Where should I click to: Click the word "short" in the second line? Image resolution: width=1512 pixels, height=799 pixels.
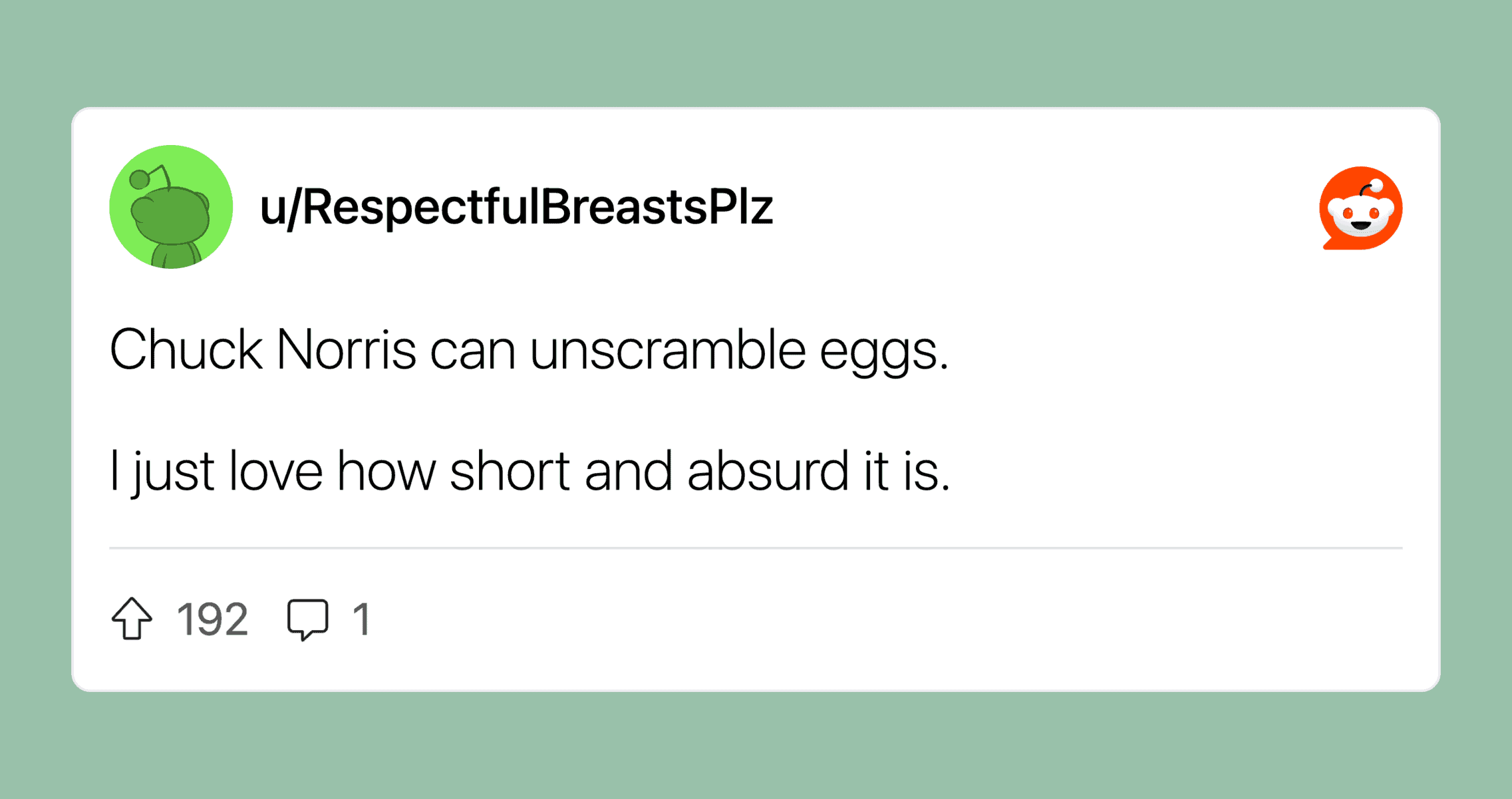(510, 471)
